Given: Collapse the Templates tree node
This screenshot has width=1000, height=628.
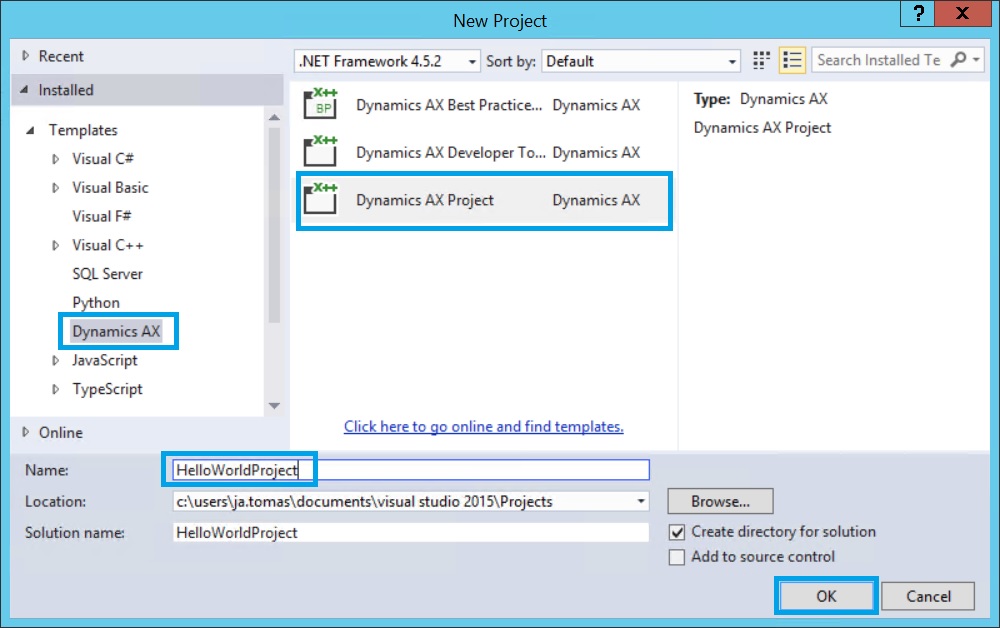Looking at the screenshot, I should coord(30,130).
